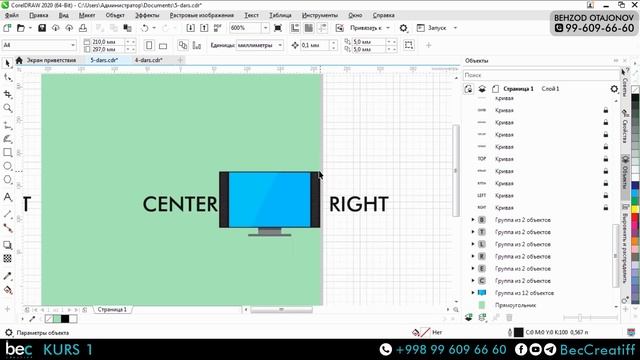Open the Эффекты menu

147,15
